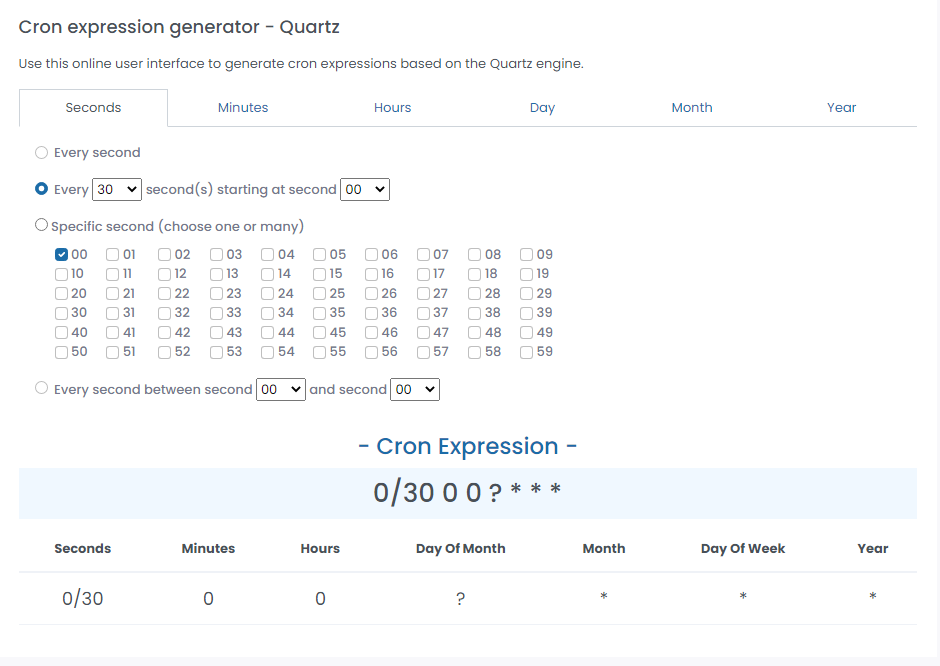Screen dimensions: 940x666
Task: Open the interval seconds dropdown showing 30
Action: [x=116, y=189]
